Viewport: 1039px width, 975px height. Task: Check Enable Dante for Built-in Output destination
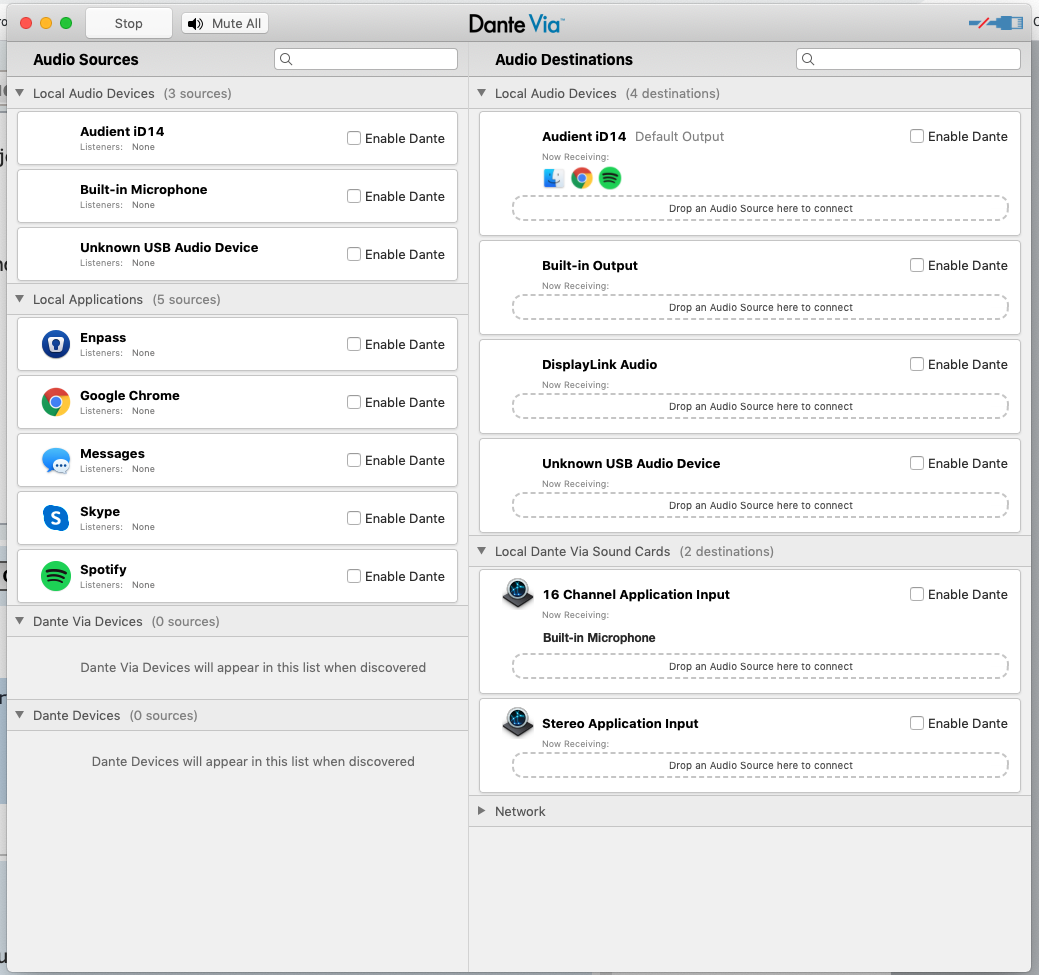tap(917, 265)
